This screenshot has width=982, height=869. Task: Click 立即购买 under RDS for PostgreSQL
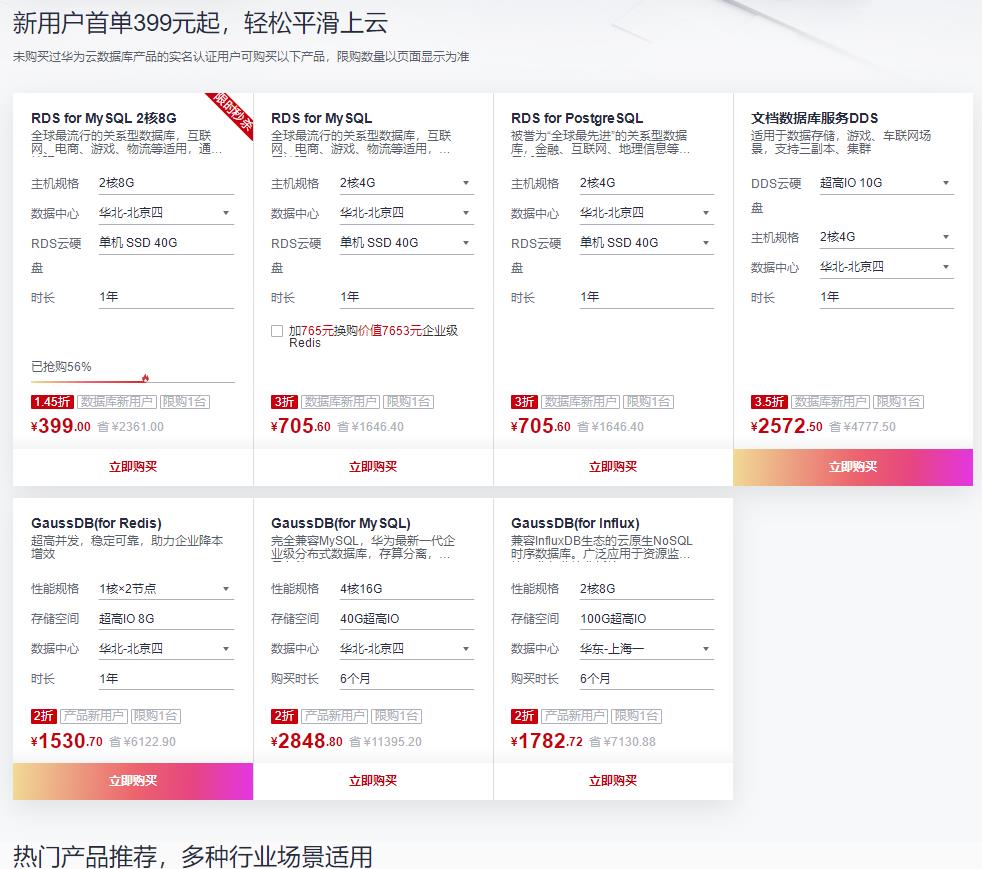[x=613, y=466]
